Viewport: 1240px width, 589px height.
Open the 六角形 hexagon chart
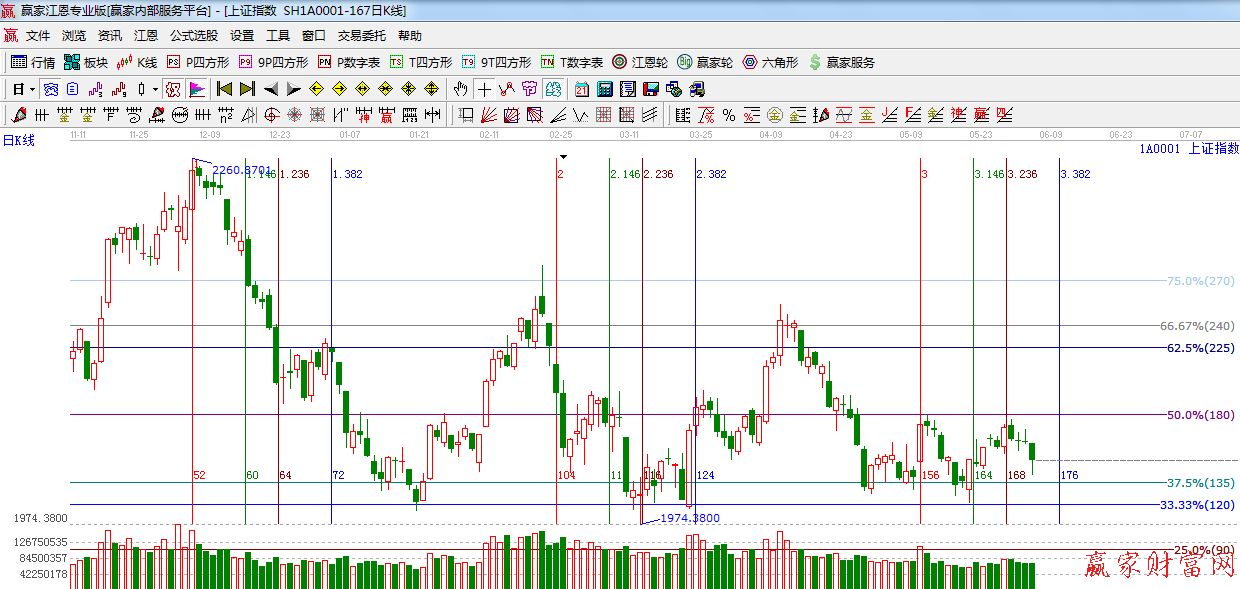tap(770, 62)
